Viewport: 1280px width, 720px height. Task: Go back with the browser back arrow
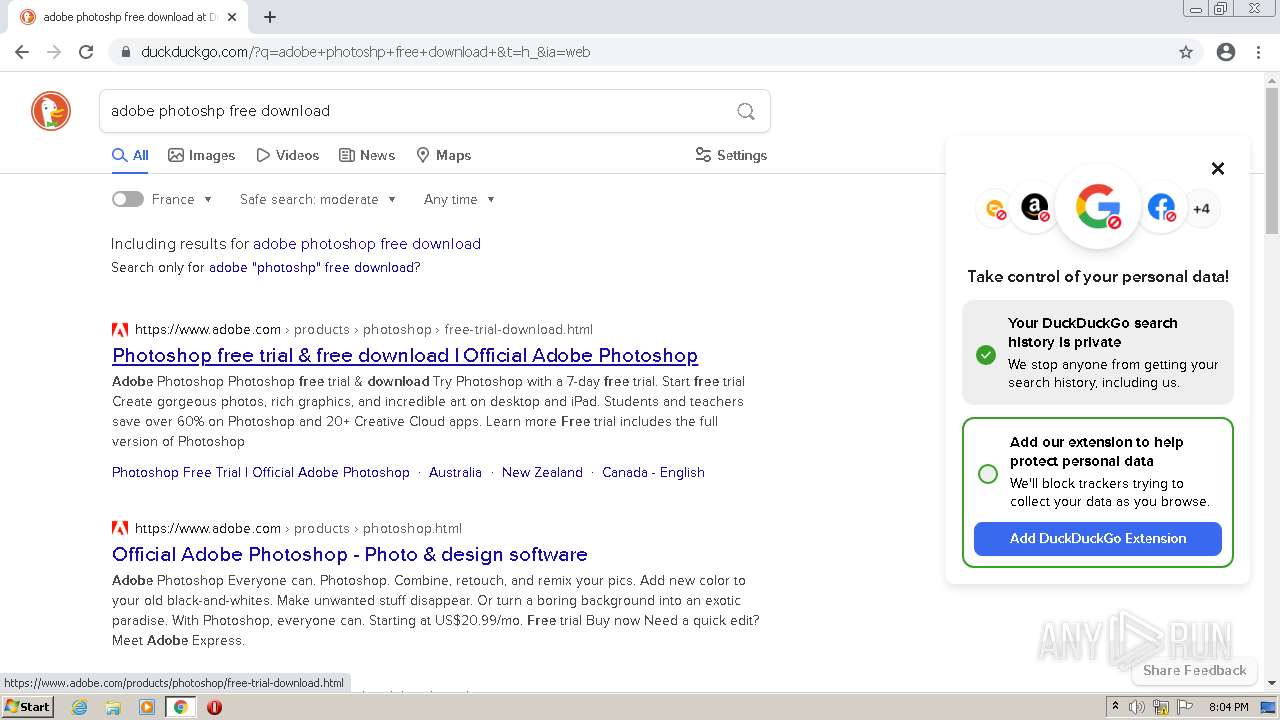click(x=22, y=52)
